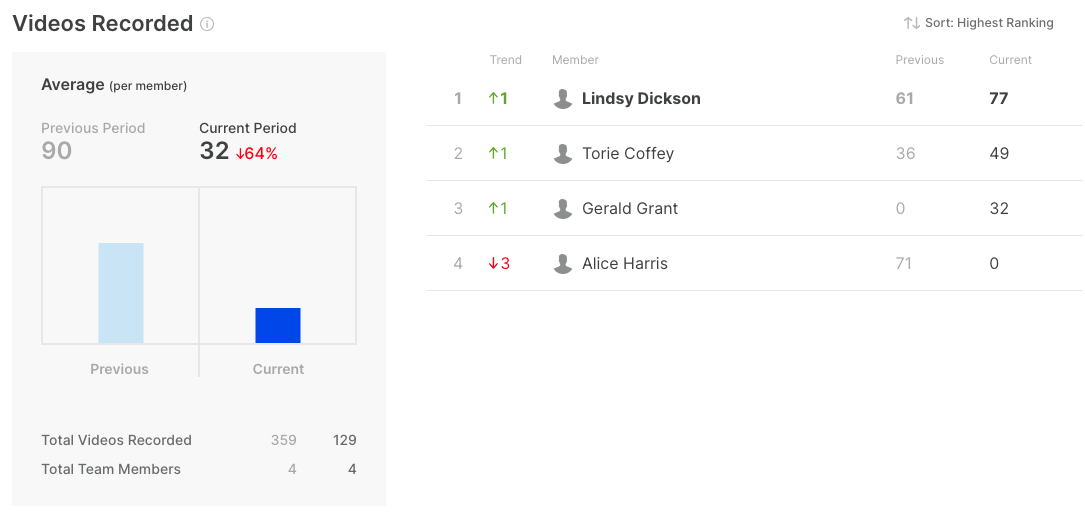
Task: Click the dark blue Current bar
Action: [278, 325]
